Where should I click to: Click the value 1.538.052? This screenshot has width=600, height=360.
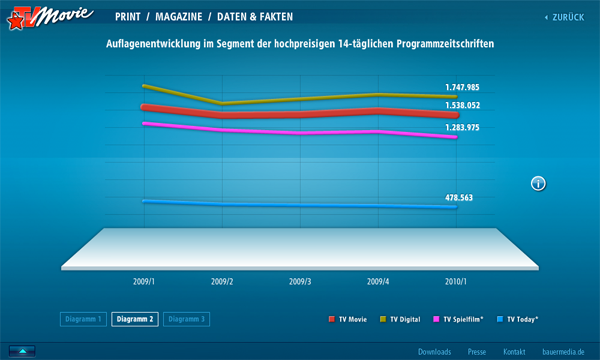tap(462, 105)
